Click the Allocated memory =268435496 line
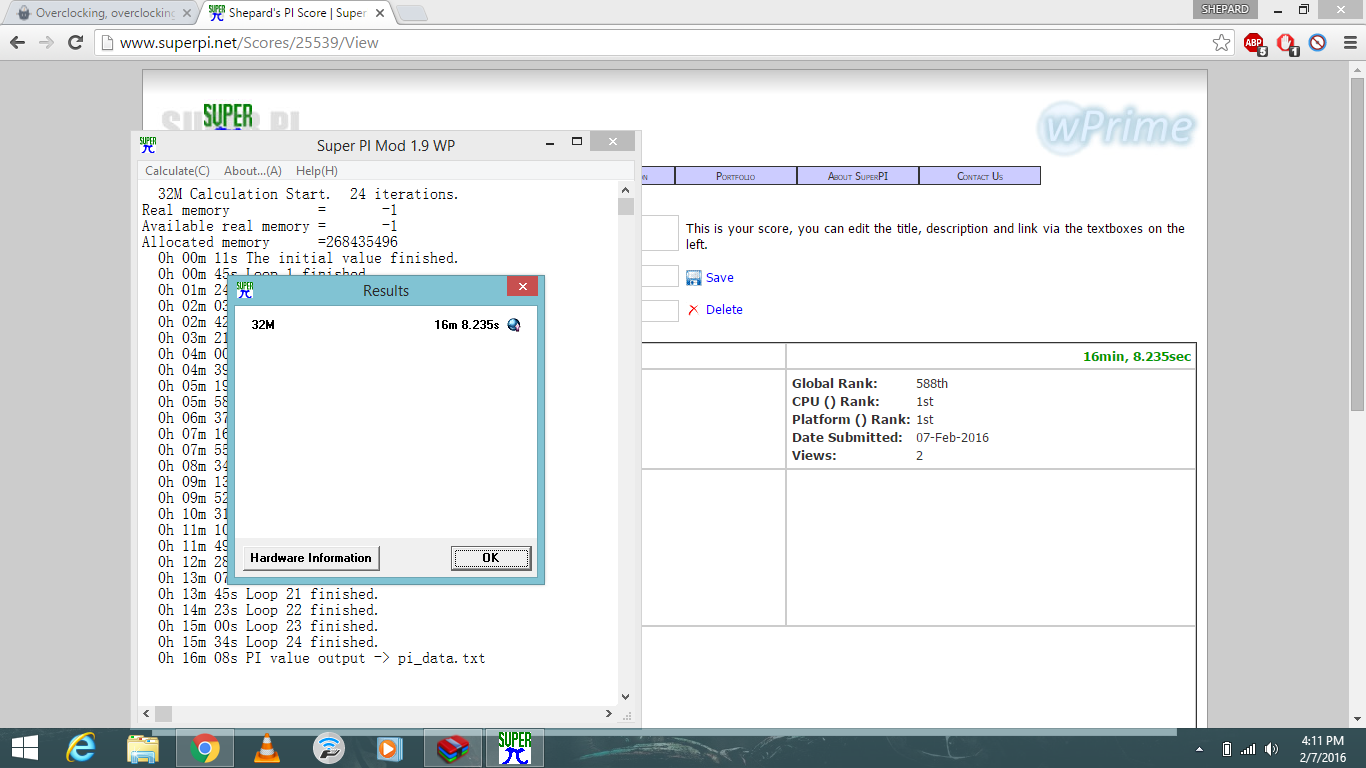 (x=270, y=242)
